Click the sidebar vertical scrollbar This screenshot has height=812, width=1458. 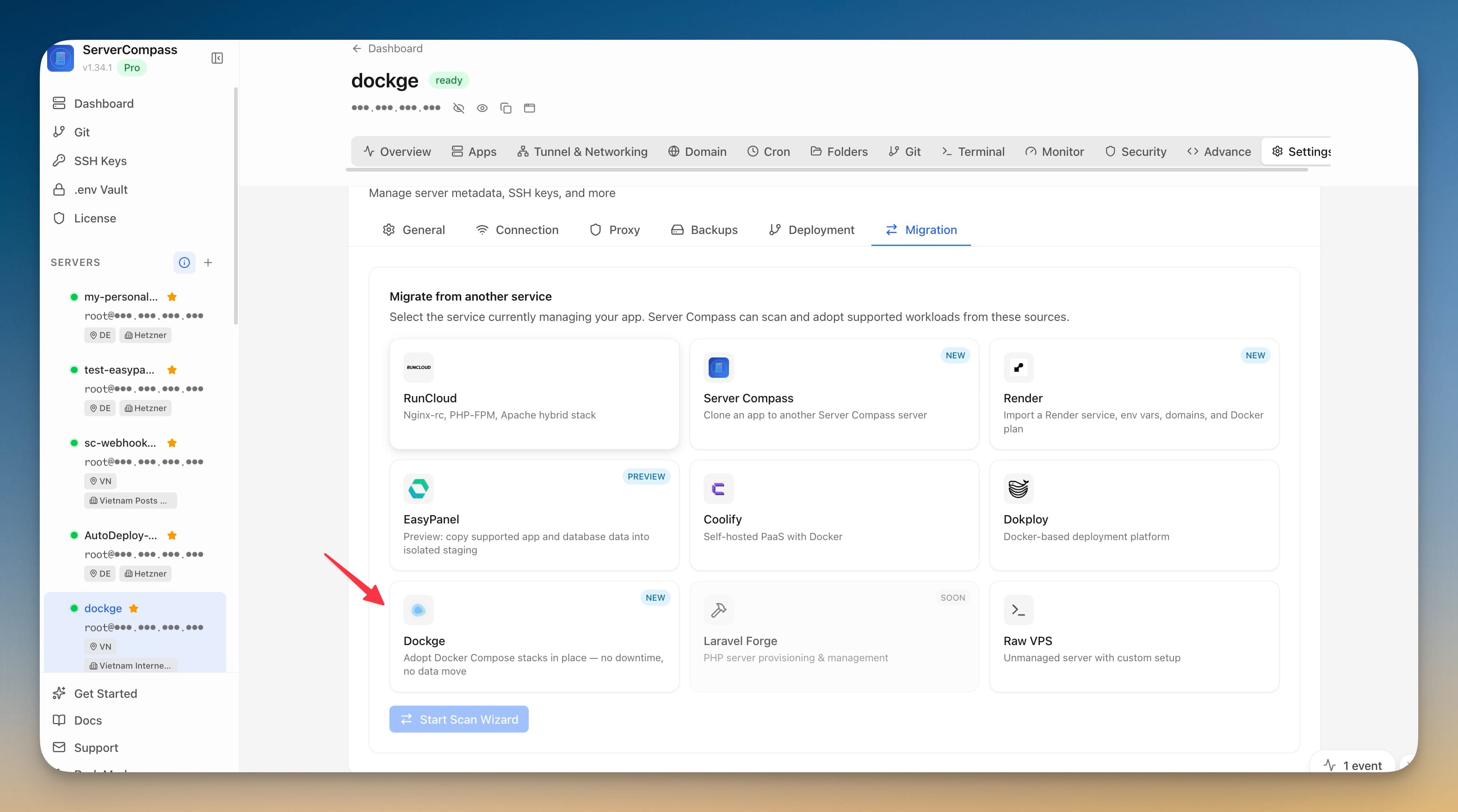235,207
